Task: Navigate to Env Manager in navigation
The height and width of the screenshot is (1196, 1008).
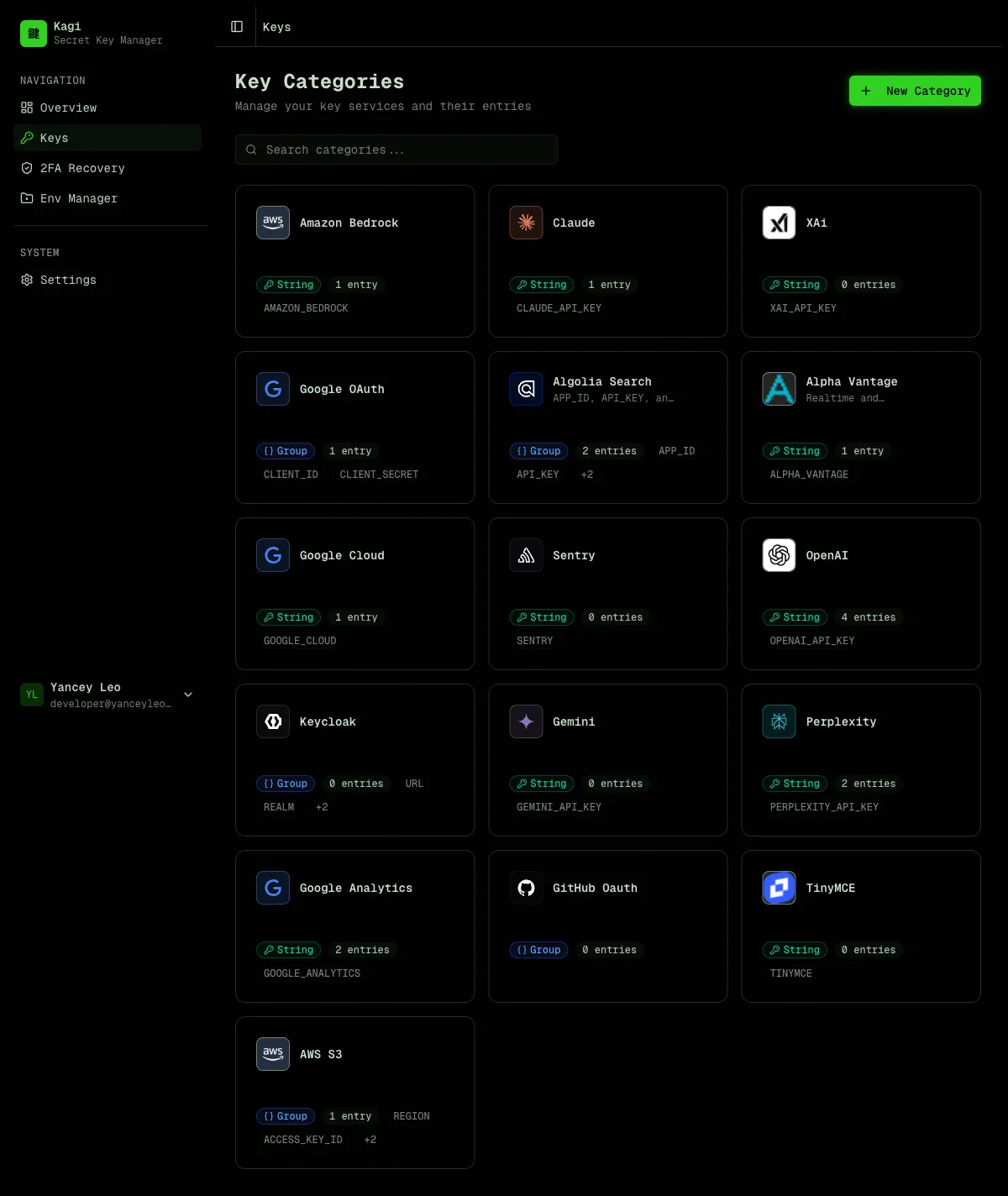Action: [x=78, y=198]
